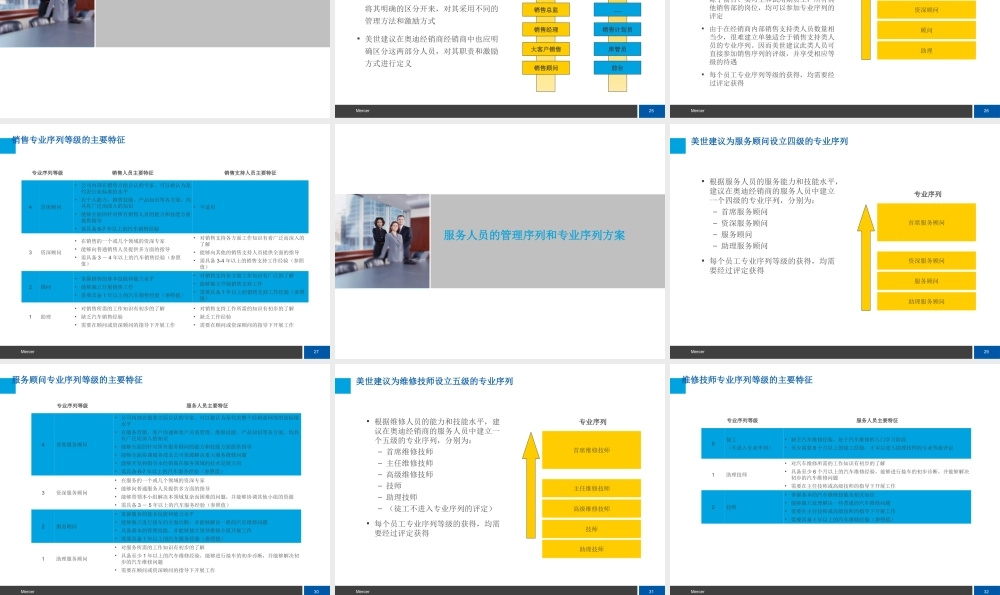The height and width of the screenshot is (595, 1000).
Task: Click the yellow 助理技师 box
Action: (x=591, y=549)
